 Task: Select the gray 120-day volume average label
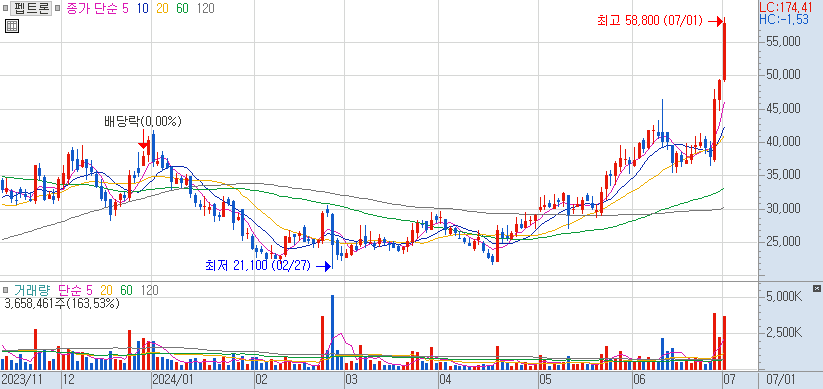click(150, 290)
